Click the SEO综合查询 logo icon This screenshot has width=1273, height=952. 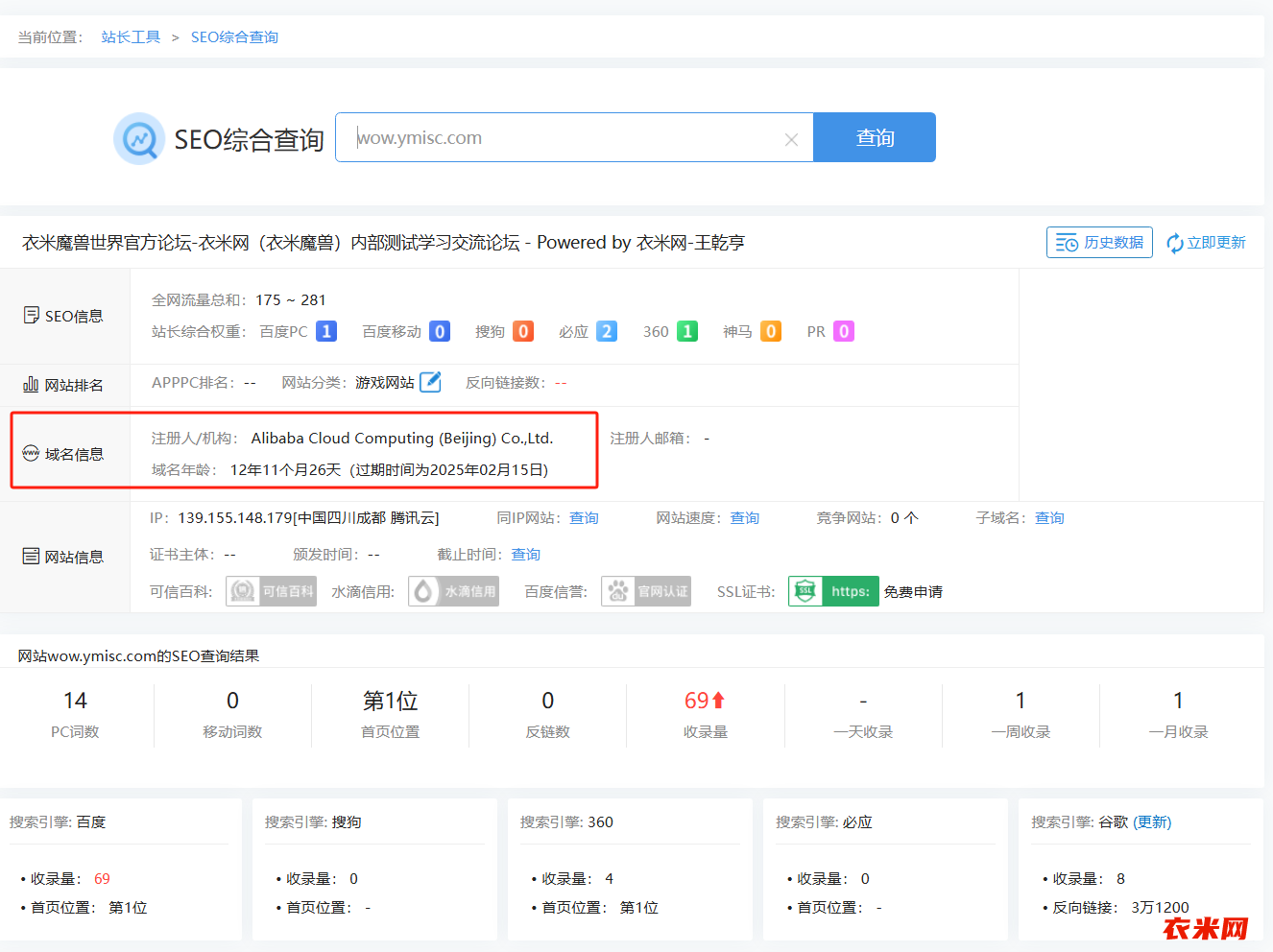click(139, 139)
